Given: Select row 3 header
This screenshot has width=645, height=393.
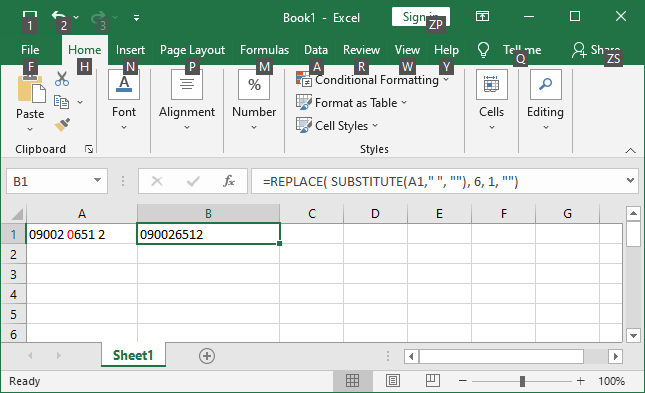Looking at the screenshot, I should tap(14, 274).
